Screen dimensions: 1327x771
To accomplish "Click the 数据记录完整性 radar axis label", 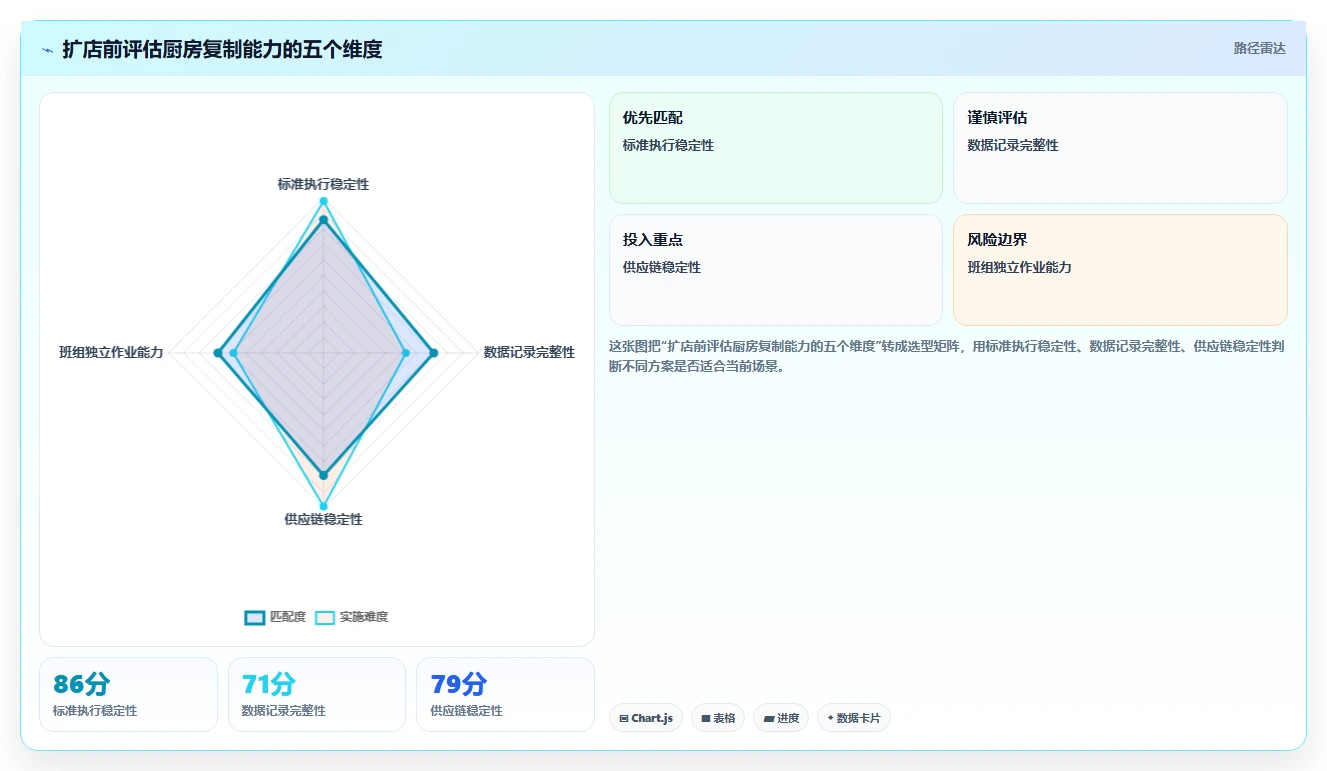I will tap(529, 352).
